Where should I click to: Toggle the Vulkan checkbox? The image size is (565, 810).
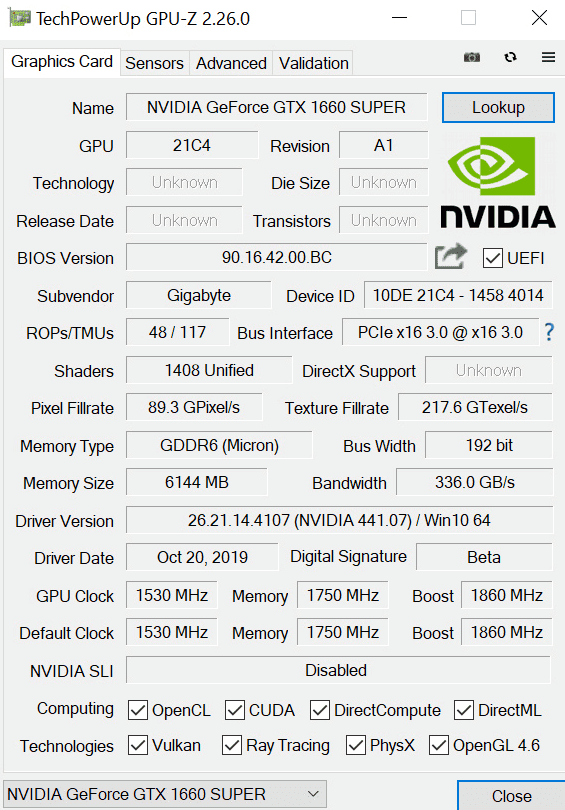point(138,745)
